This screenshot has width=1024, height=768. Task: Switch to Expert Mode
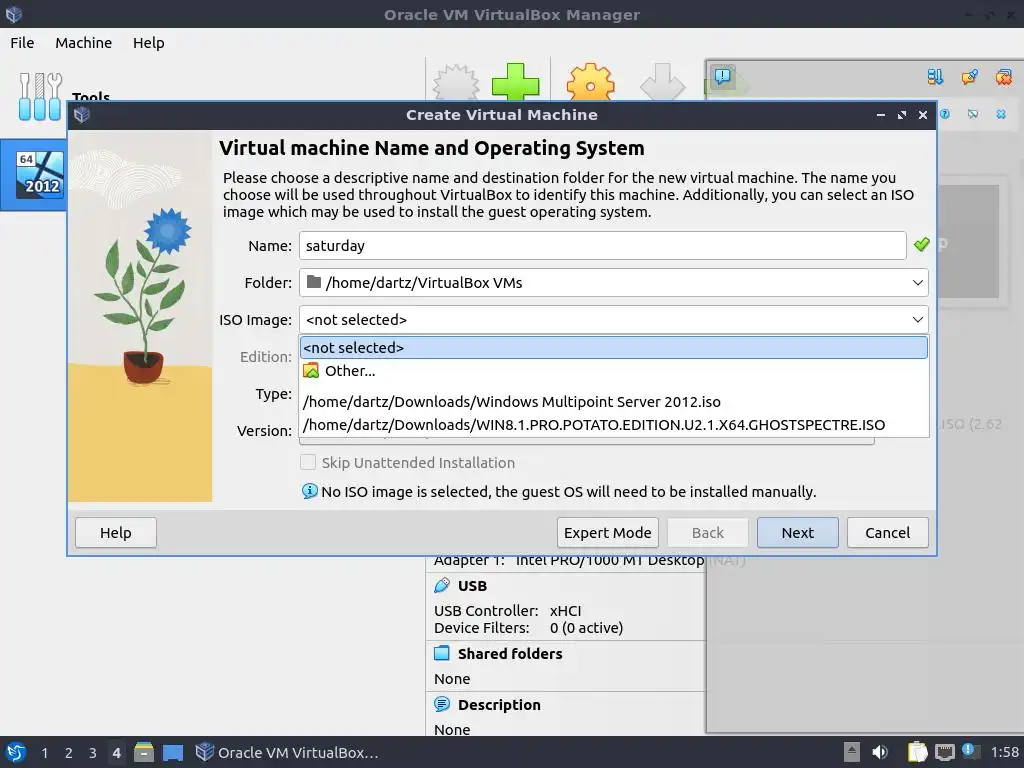[x=607, y=533]
